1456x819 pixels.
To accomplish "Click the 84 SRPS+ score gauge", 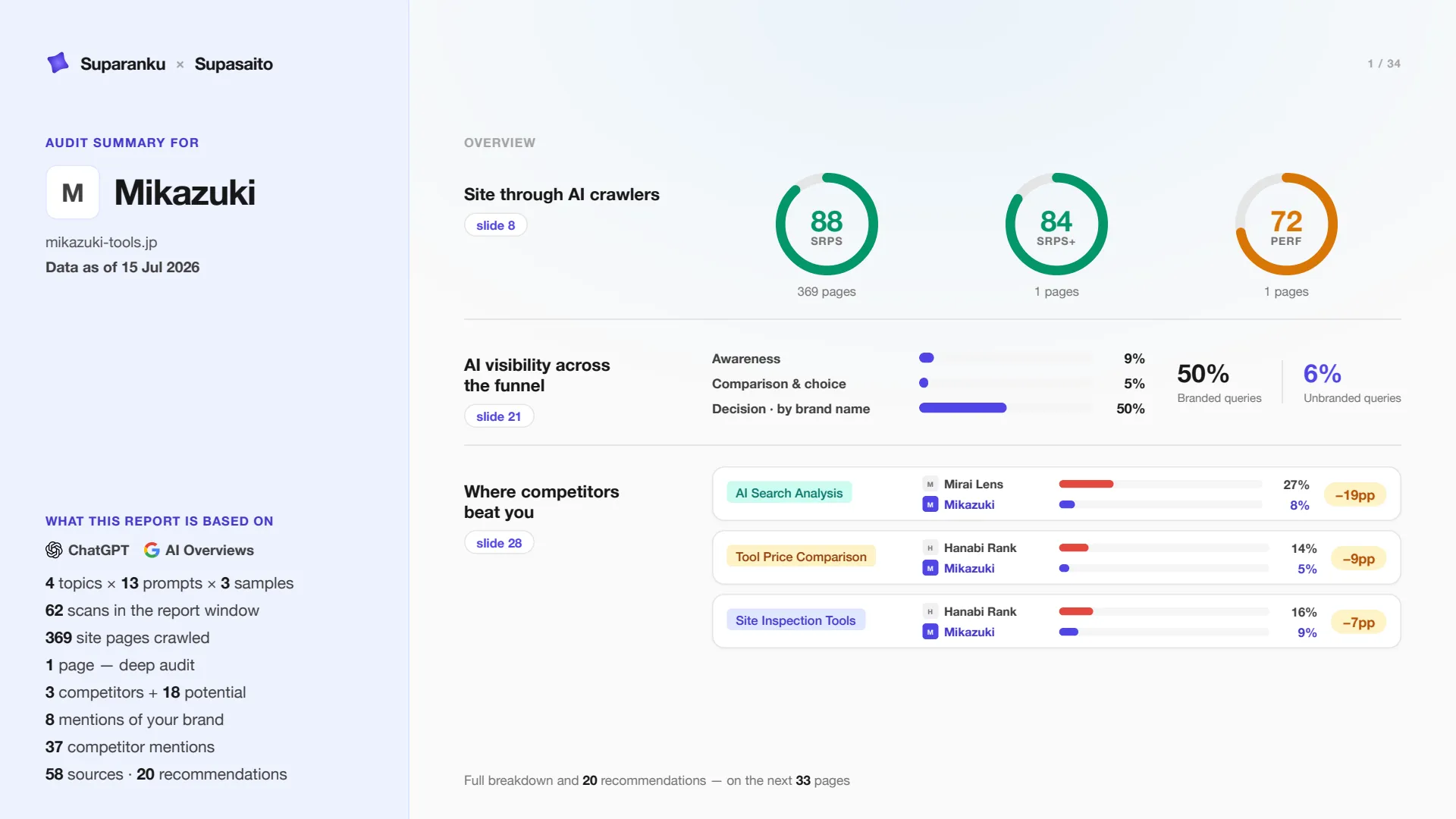I will (1056, 224).
